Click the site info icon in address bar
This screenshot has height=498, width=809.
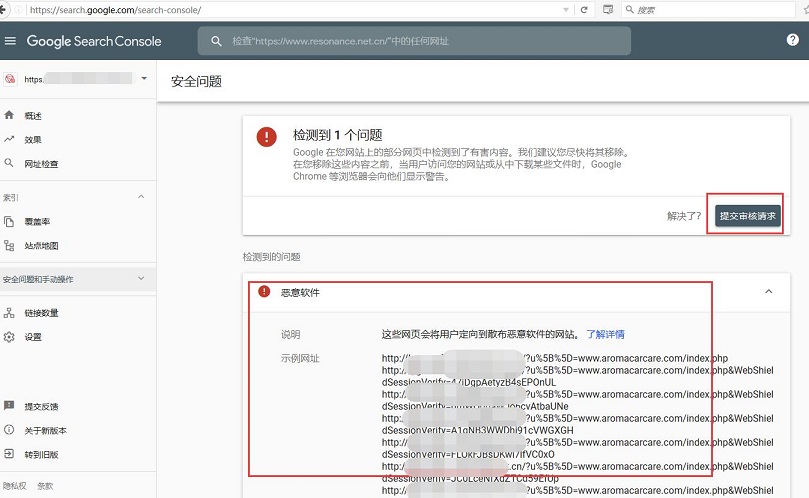tap(19, 9)
